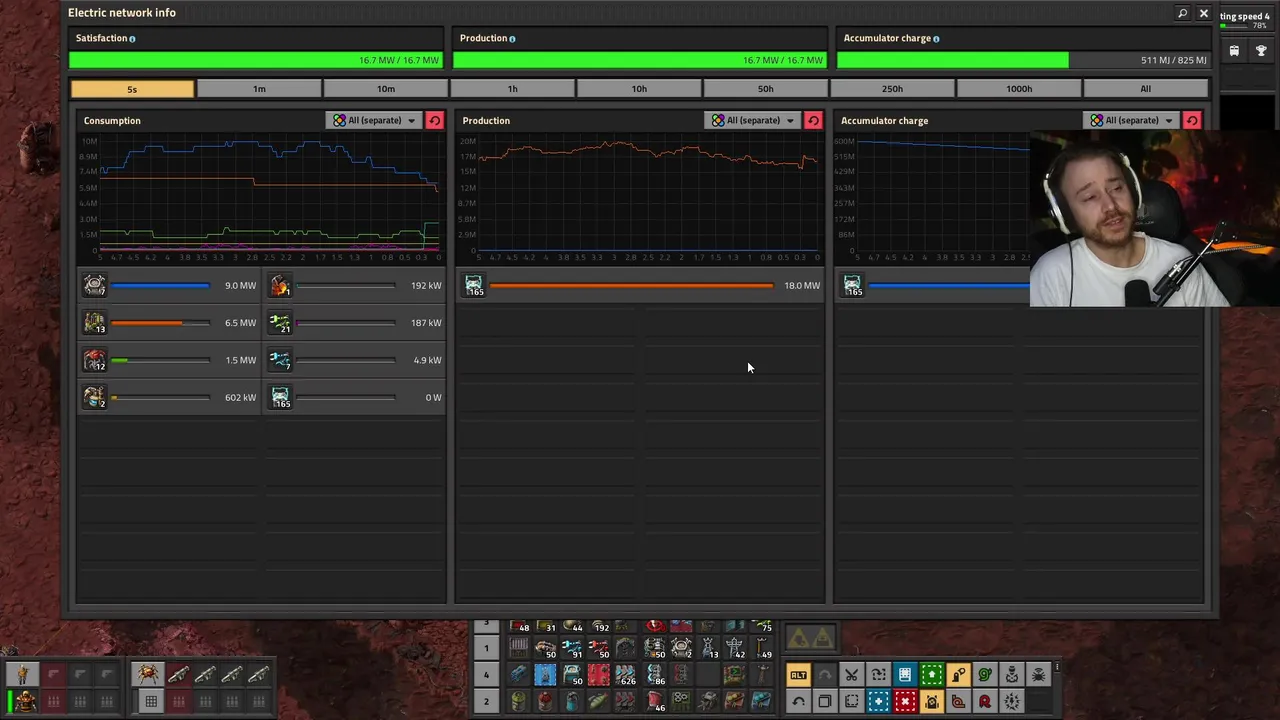Image resolution: width=1280 pixels, height=720 pixels.
Task: Select the green Upgrade planner tool
Action: click(932, 675)
